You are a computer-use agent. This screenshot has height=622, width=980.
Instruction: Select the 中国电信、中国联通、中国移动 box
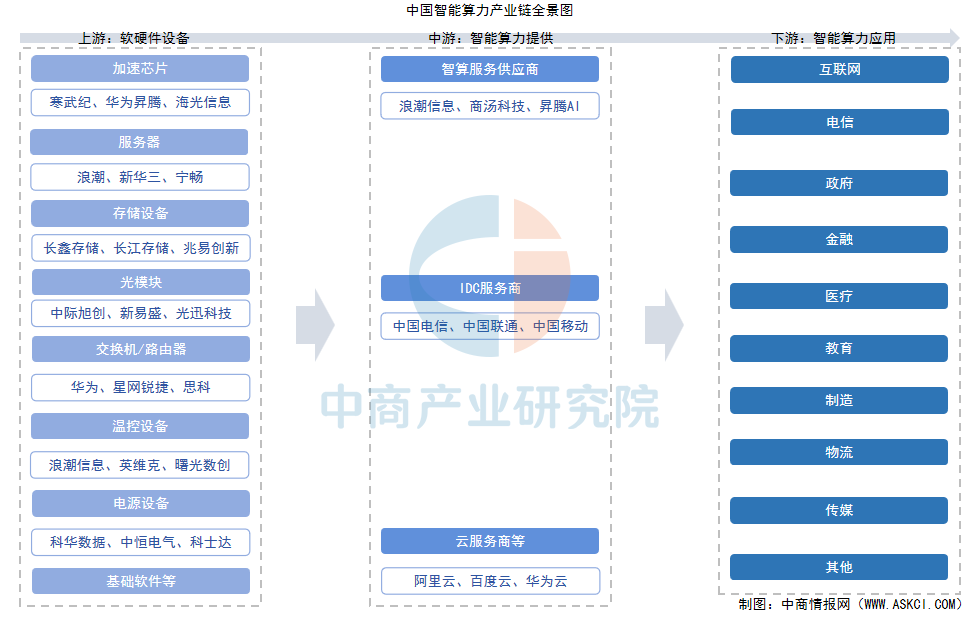[x=490, y=326]
